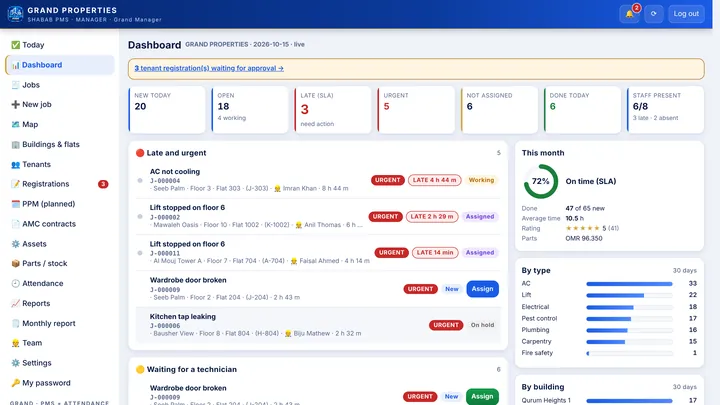Select Dashboard in the sidebar
This screenshot has height=405, width=720.
60,65
